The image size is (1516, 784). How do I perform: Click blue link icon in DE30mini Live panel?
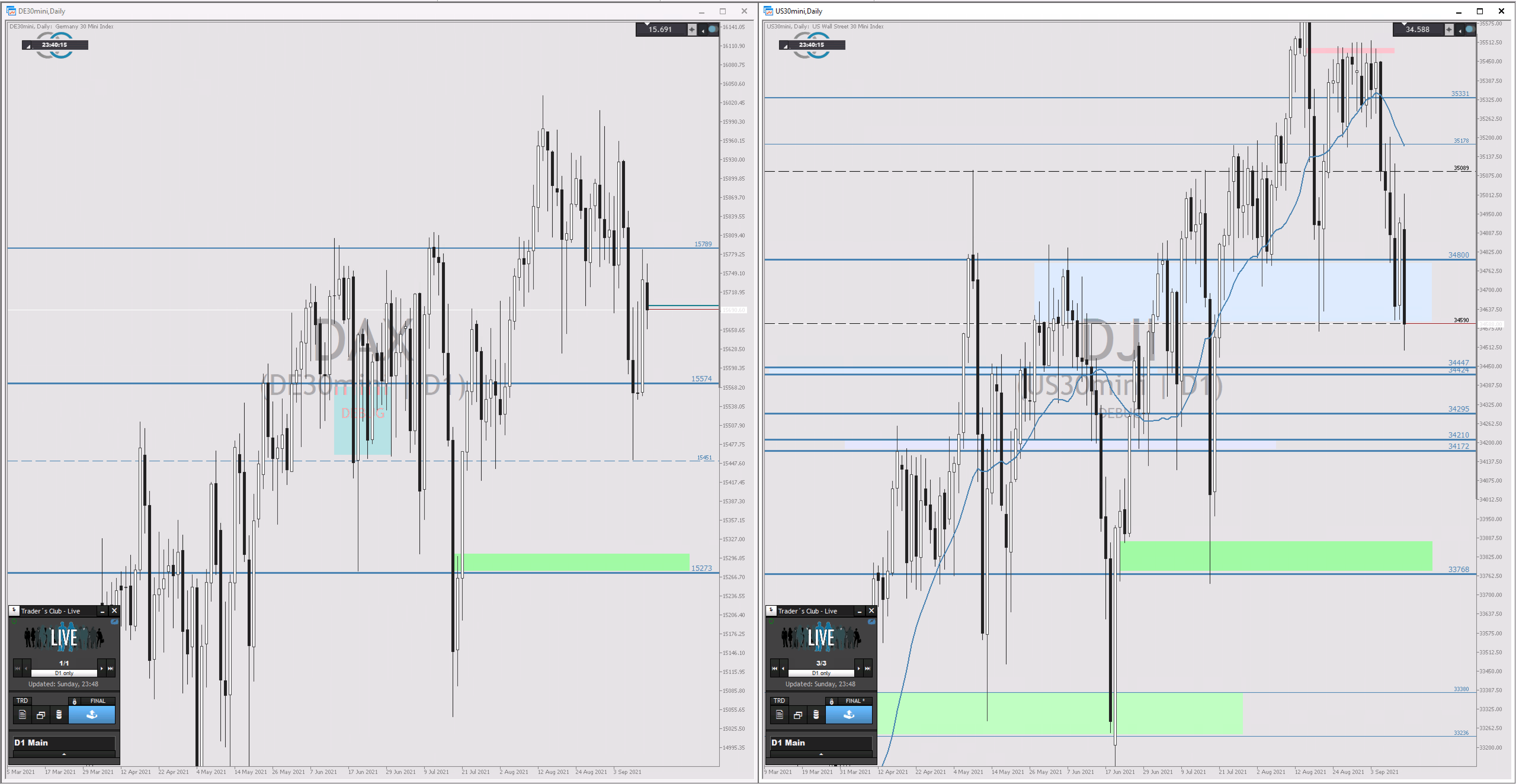pos(114,621)
